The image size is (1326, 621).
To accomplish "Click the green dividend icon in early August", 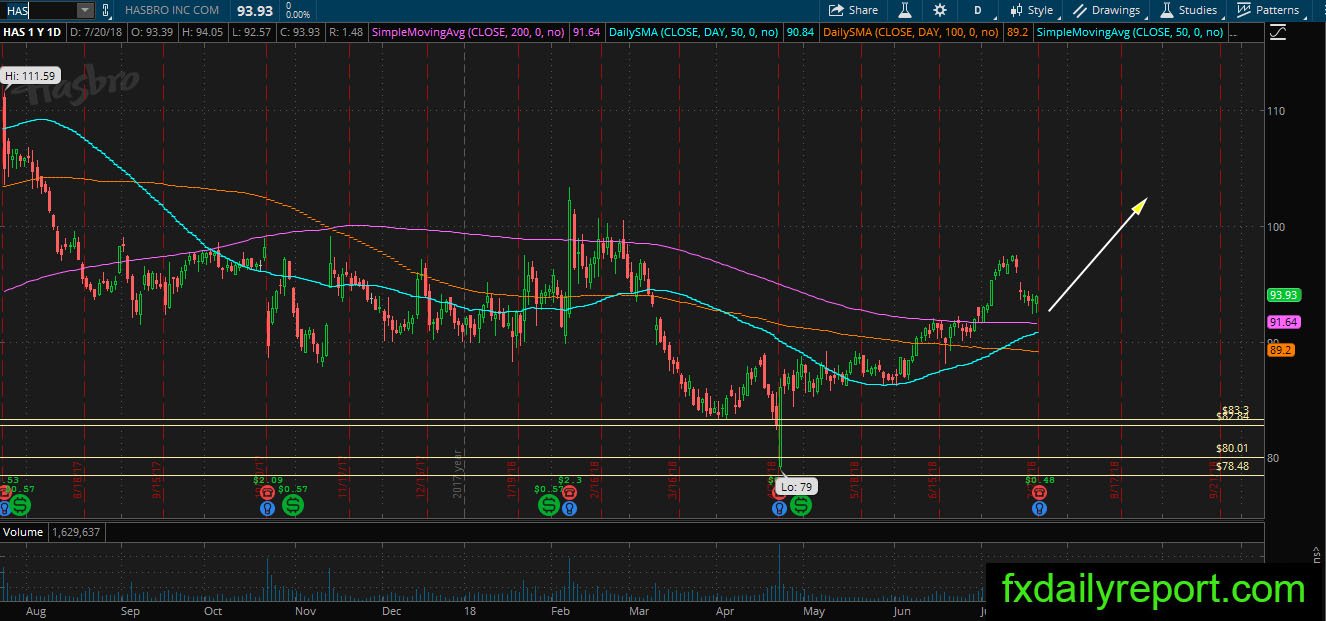I will point(19,506).
